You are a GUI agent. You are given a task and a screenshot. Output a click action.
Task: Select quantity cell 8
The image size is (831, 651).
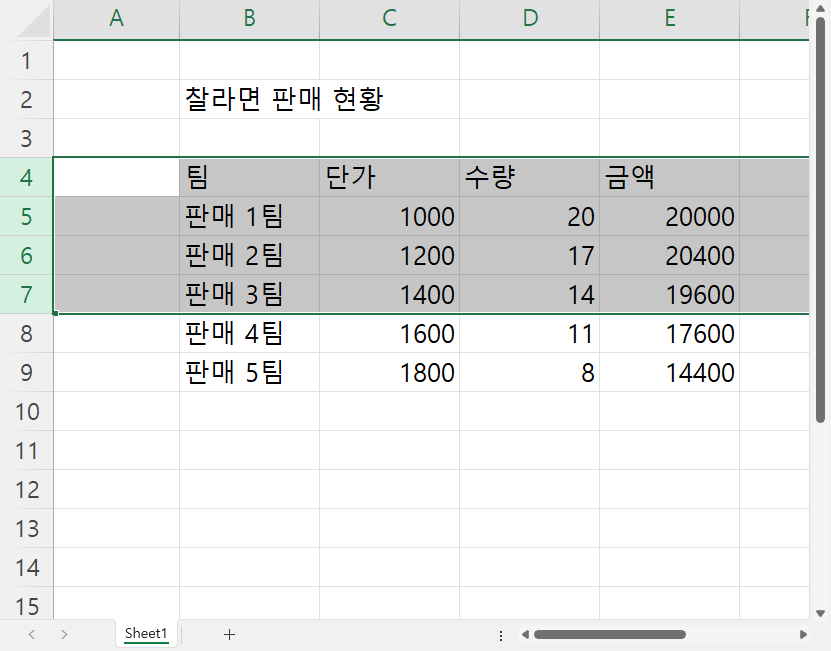(529, 372)
